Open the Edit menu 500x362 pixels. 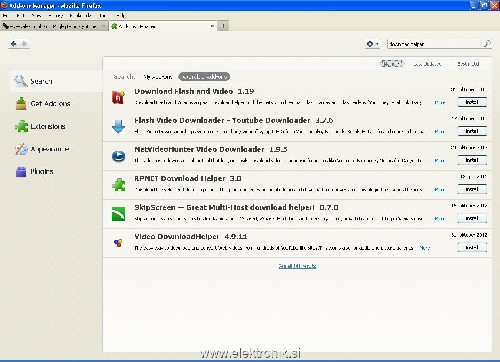(x=20, y=15)
